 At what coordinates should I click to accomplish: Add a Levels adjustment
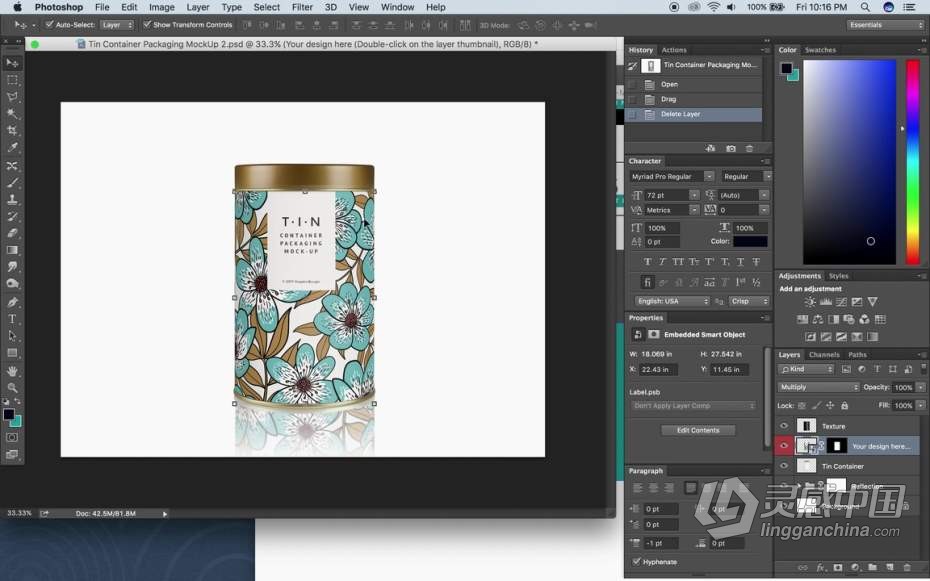coord(826,302)
